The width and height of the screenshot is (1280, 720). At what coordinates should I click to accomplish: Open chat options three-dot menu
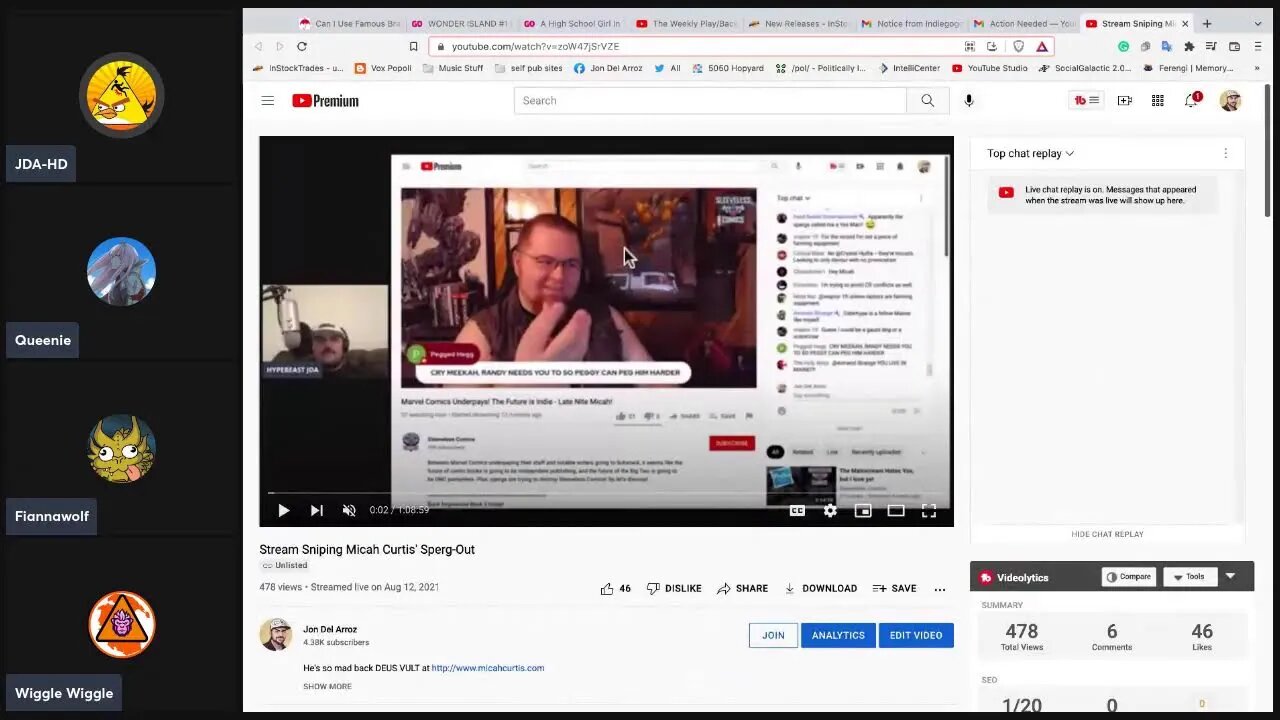click(x=1225, y=154)
